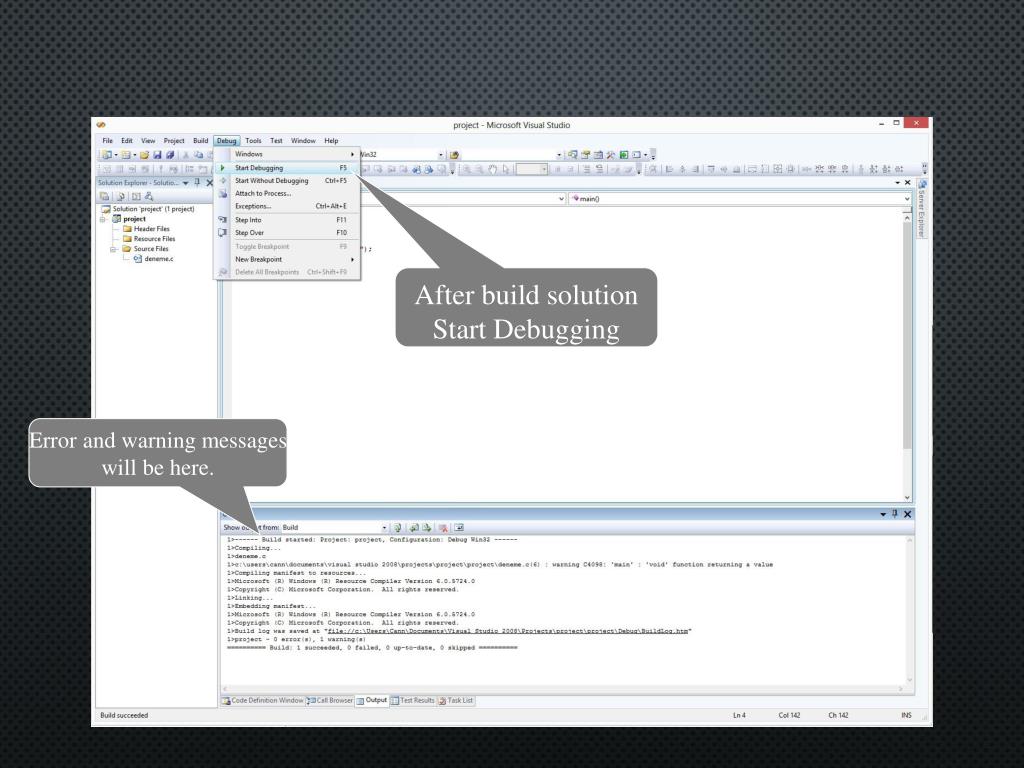This screenshot has width=1024, height=768.
Task: Click the Server Explorer side tab
Action: point(921,209)
